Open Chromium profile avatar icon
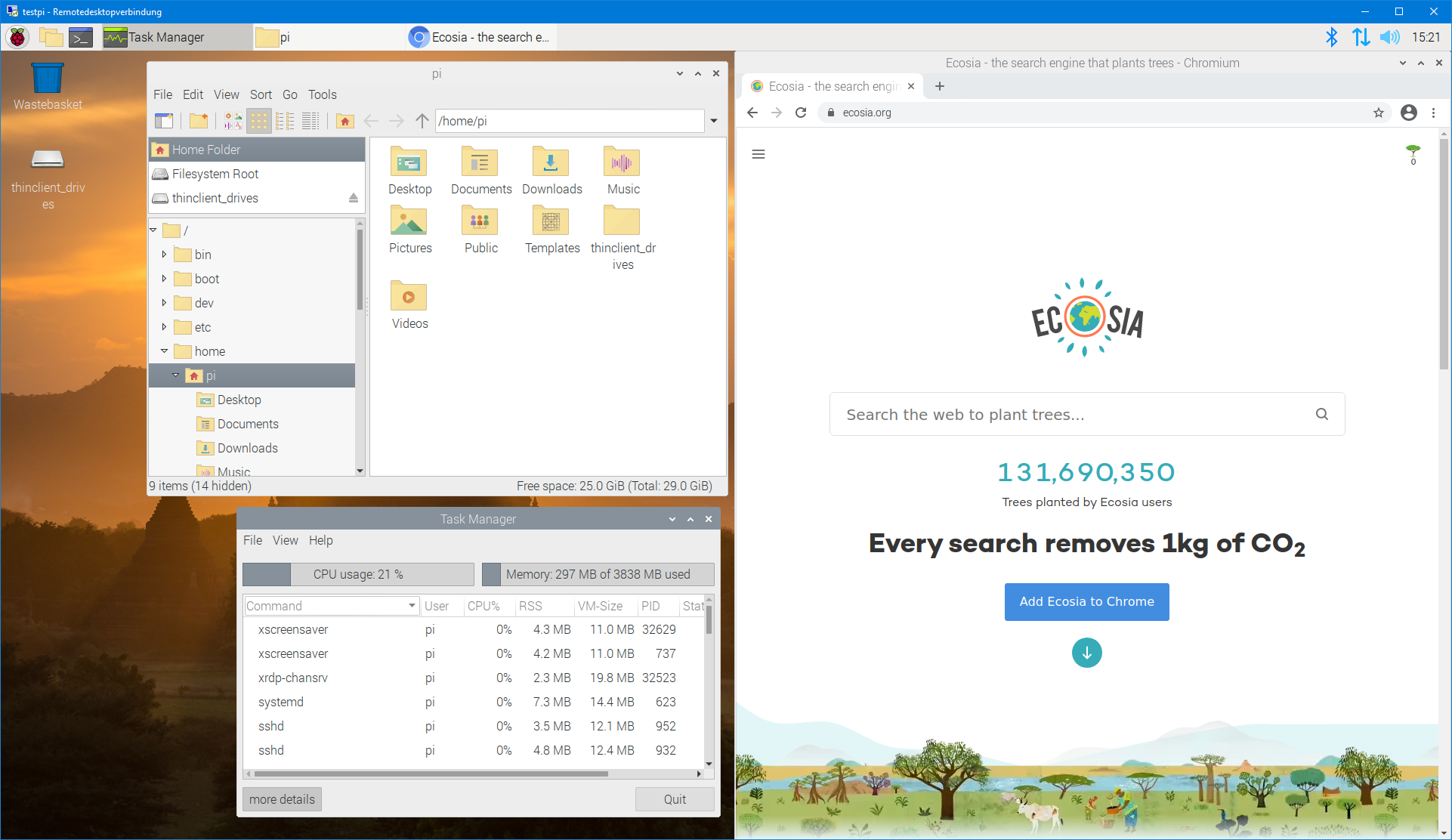Image resolution: width=1452 pixels, height=840 pixels. (1408, 113)
